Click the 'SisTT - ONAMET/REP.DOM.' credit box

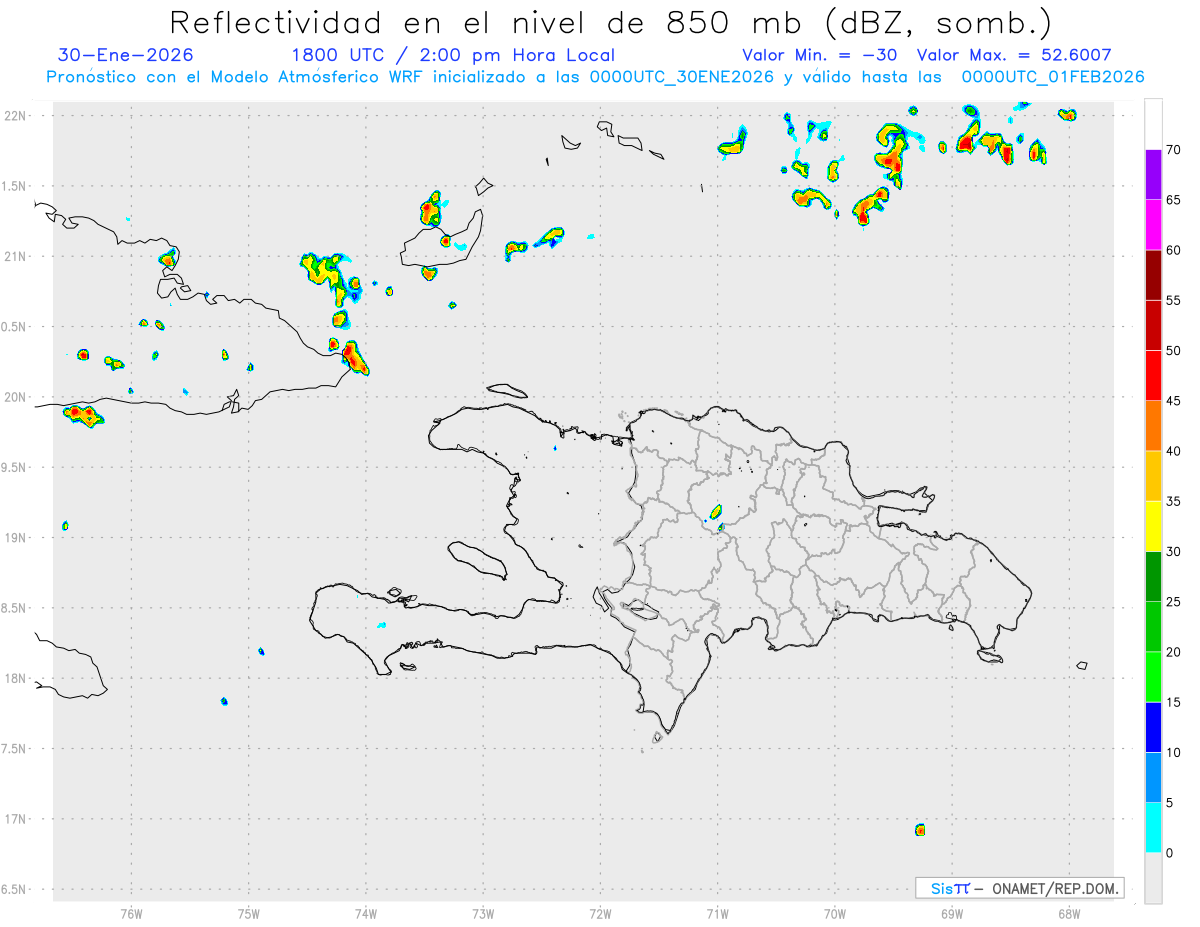coord(1019,888)
